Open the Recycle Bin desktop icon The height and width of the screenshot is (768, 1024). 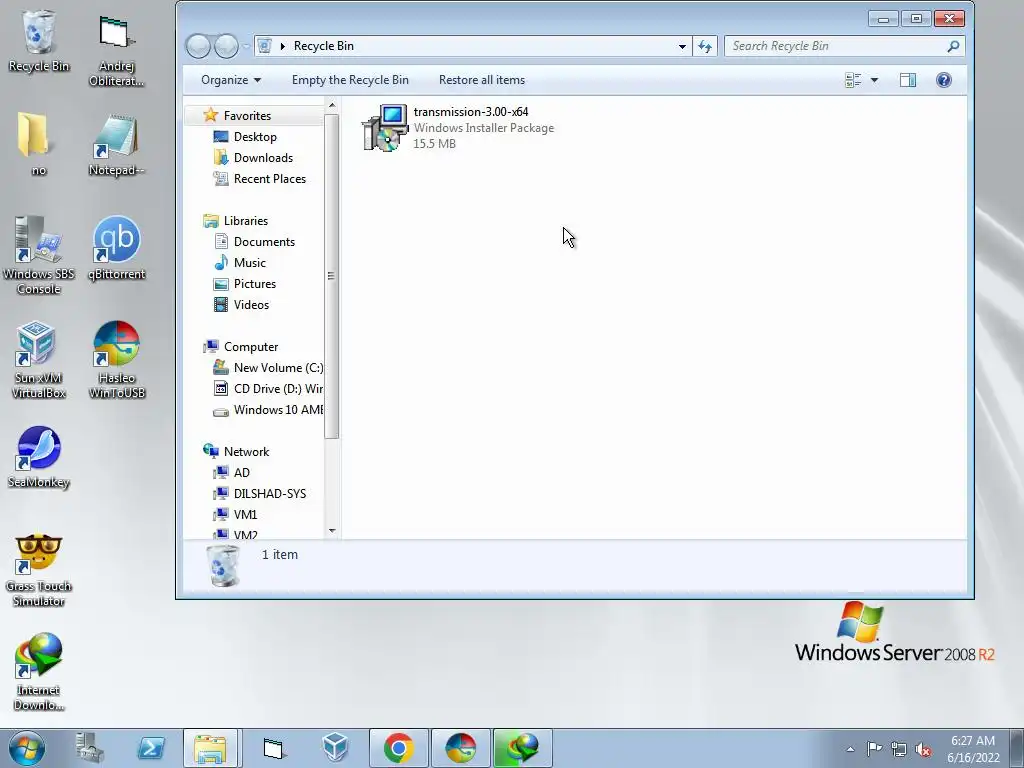click(39, 40)
